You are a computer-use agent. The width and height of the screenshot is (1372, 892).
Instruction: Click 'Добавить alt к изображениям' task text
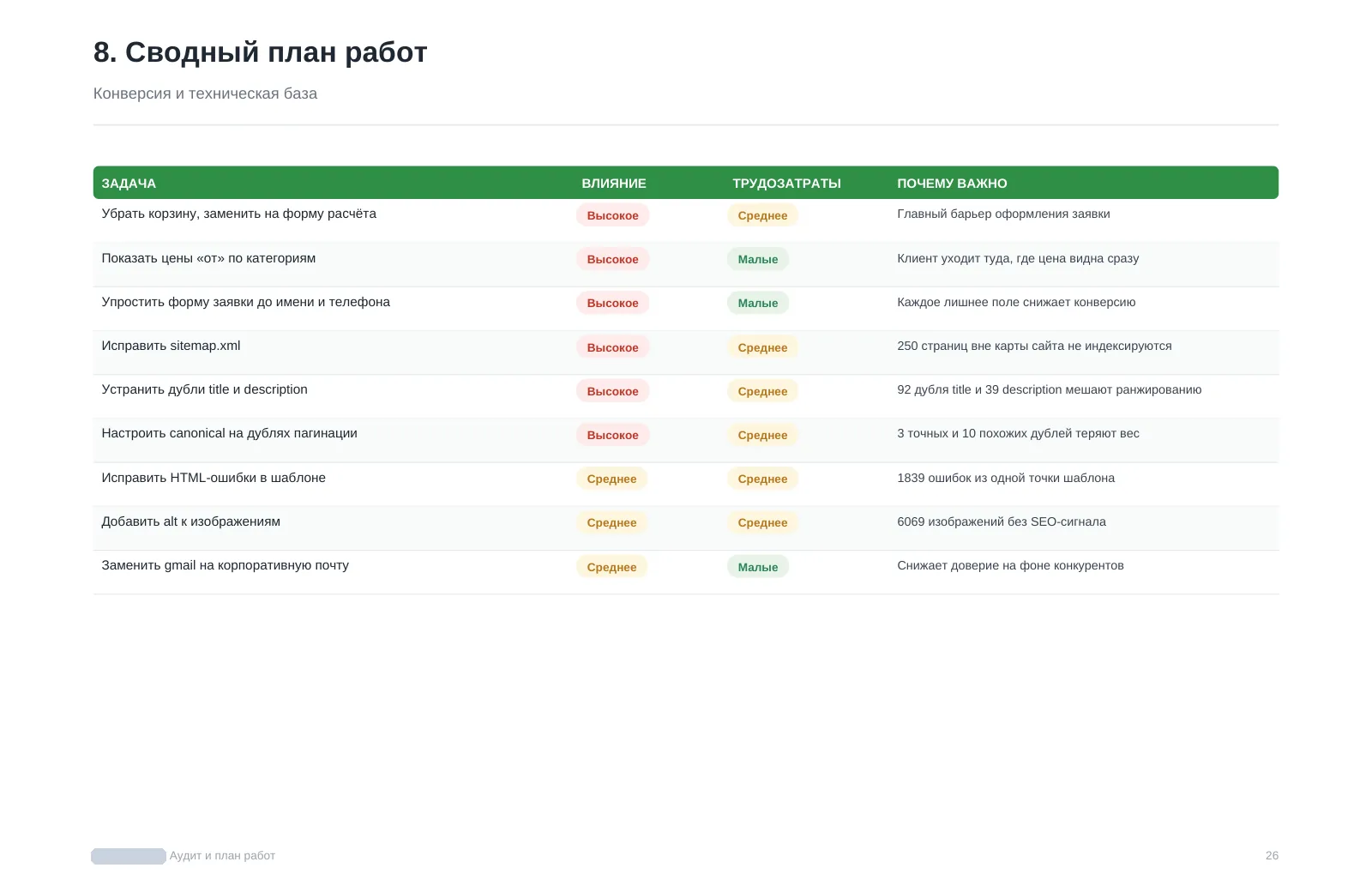tap(190, 521)
